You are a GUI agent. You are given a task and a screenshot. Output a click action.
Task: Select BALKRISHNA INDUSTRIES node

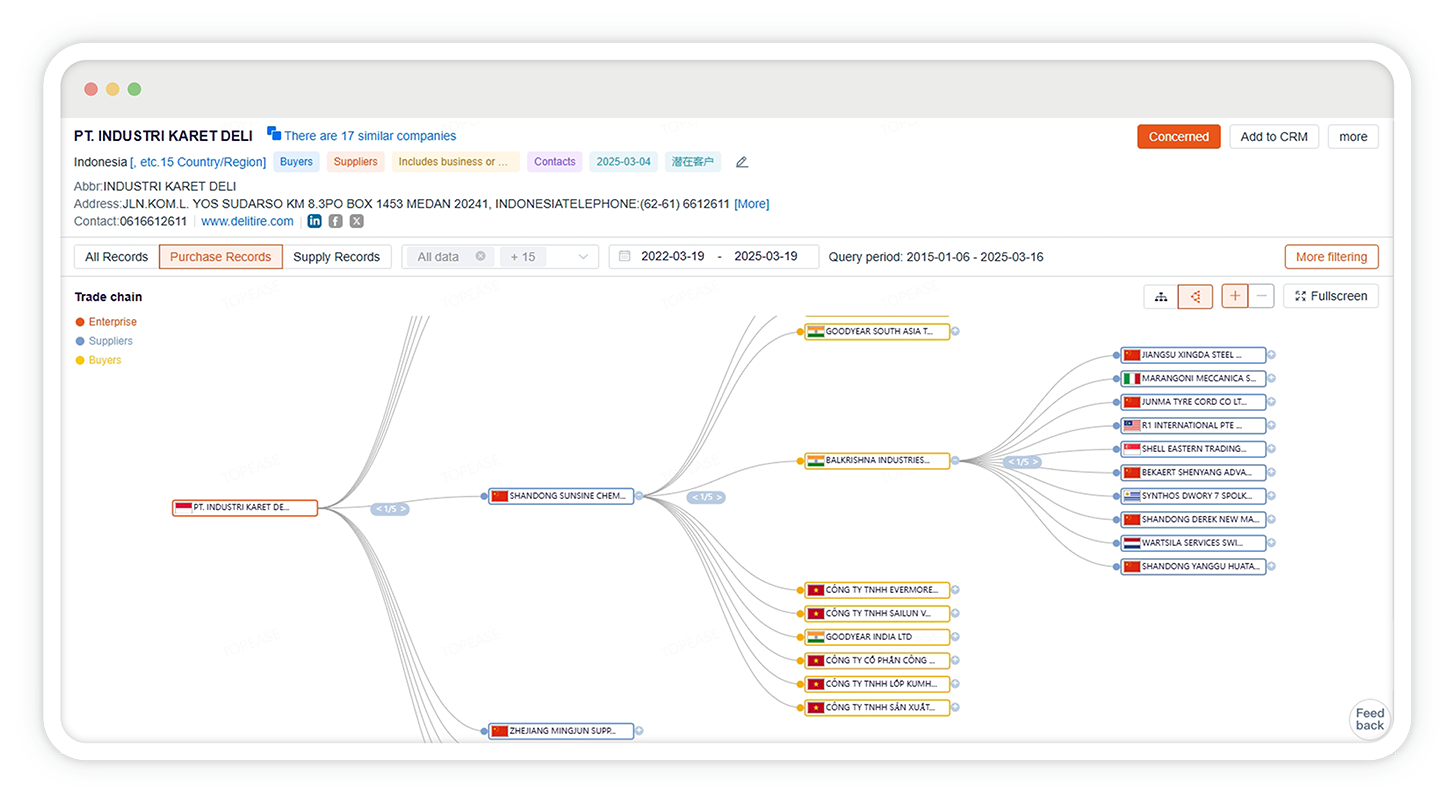877,461
